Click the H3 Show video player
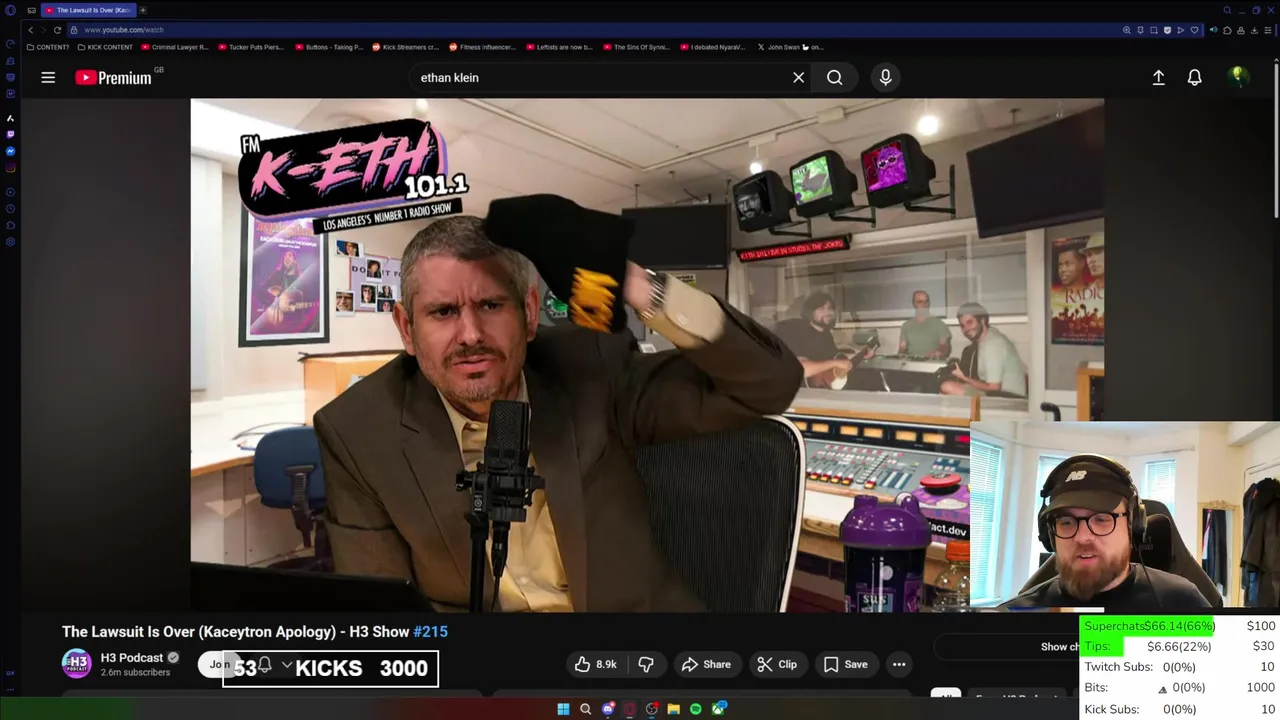Viewport: 1280px width, 720px height. click(x=647, y=355)
